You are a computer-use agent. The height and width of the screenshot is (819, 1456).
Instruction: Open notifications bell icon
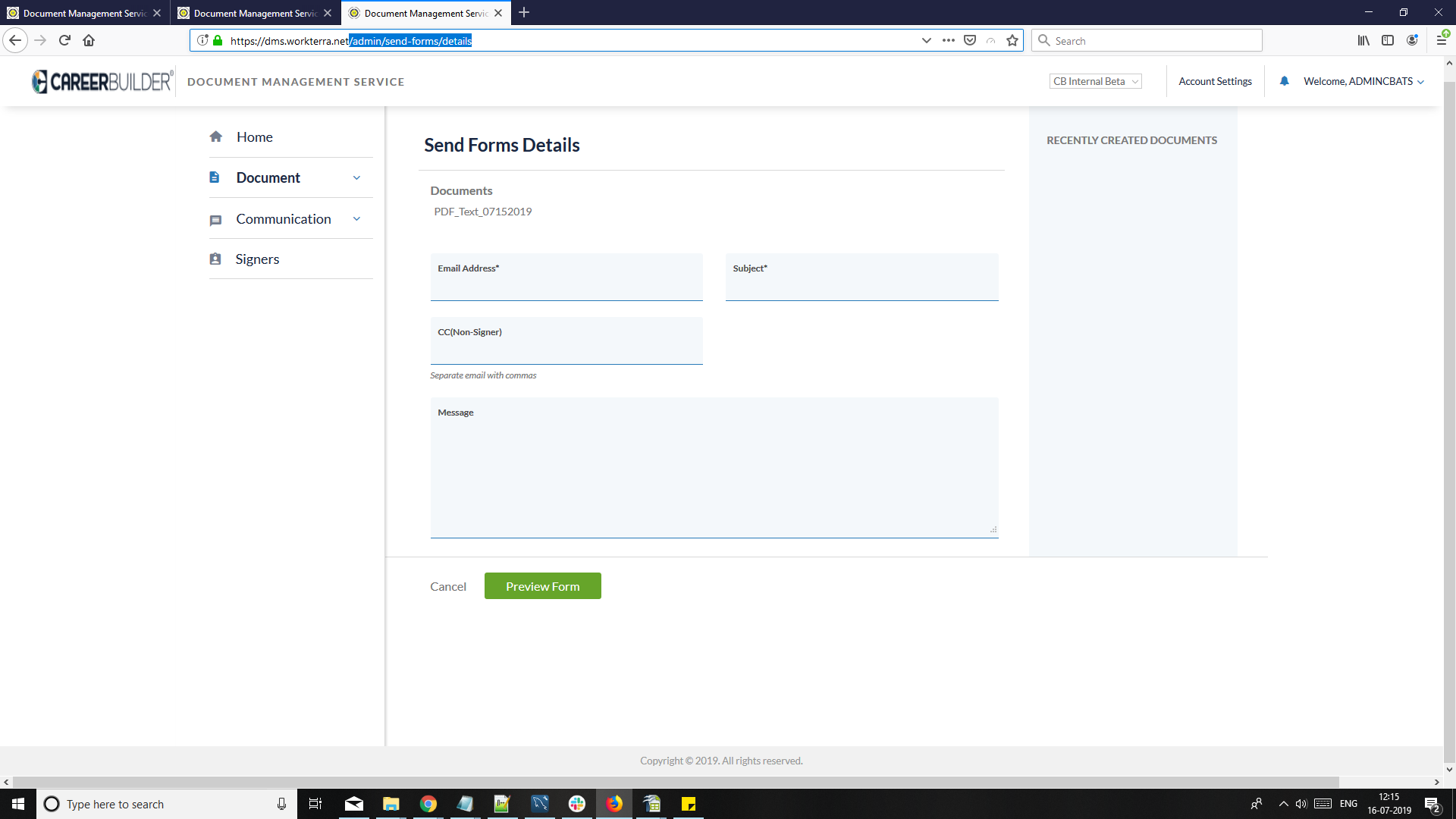click(x=1284, y=81)
